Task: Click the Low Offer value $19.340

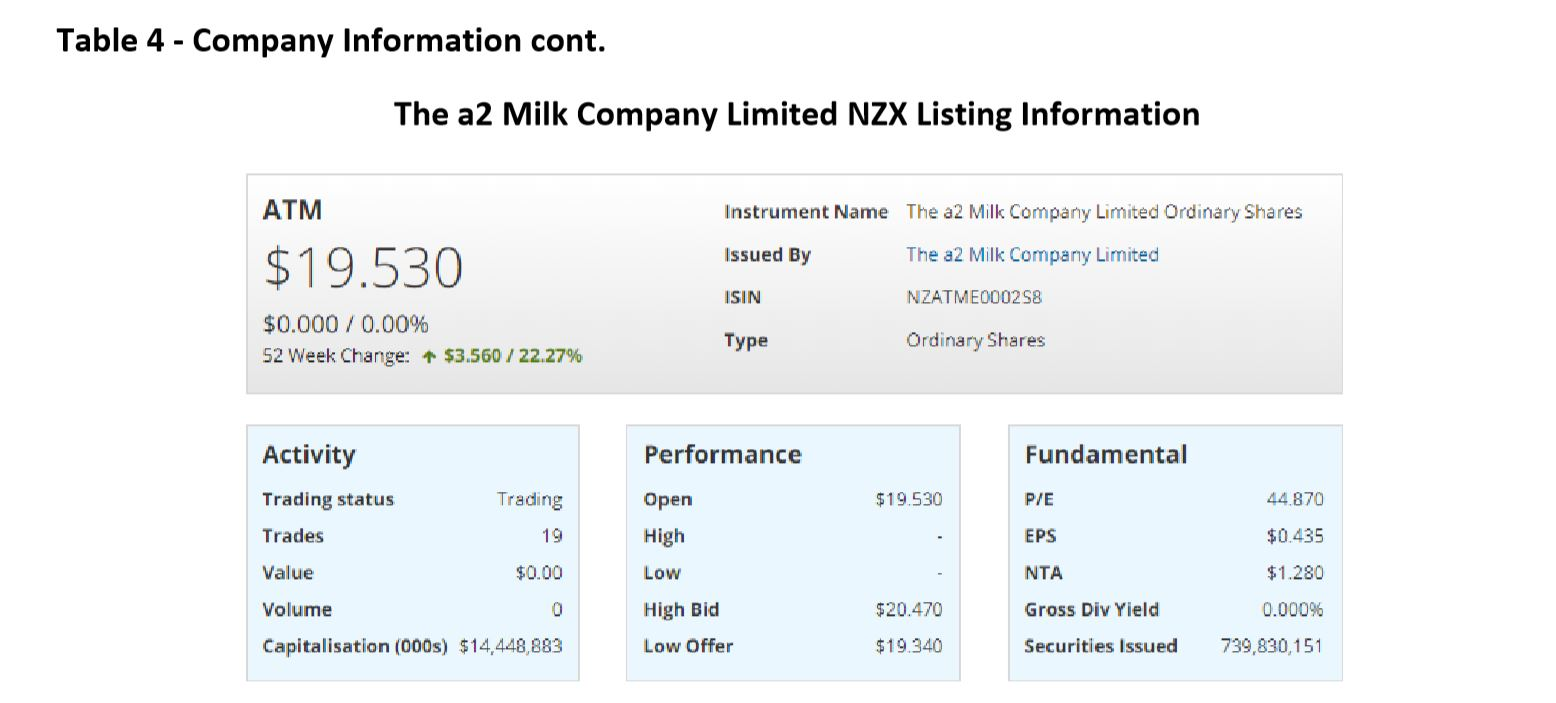Action: pos(908,646)
